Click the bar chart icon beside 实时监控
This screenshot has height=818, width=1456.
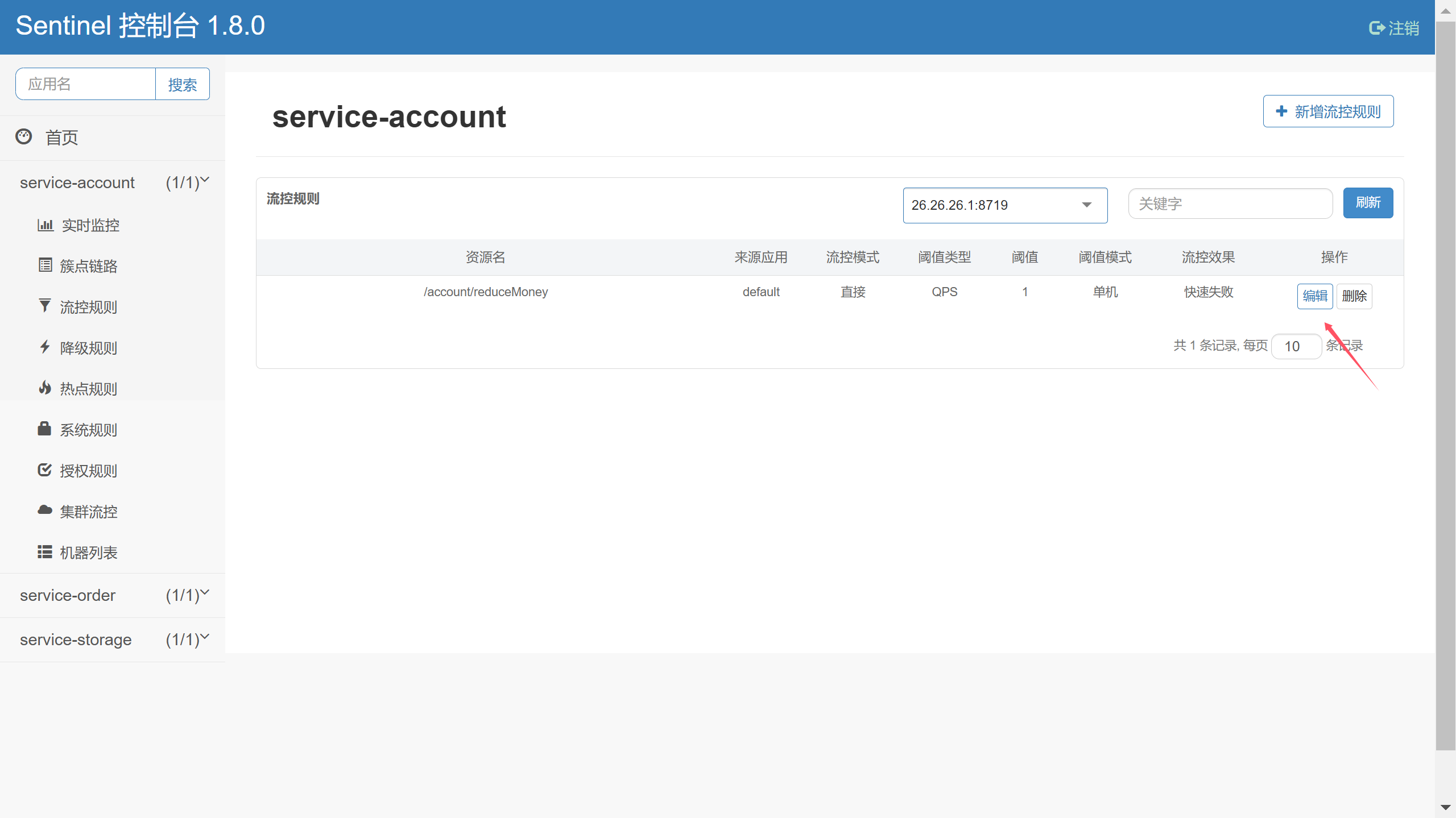45,225
